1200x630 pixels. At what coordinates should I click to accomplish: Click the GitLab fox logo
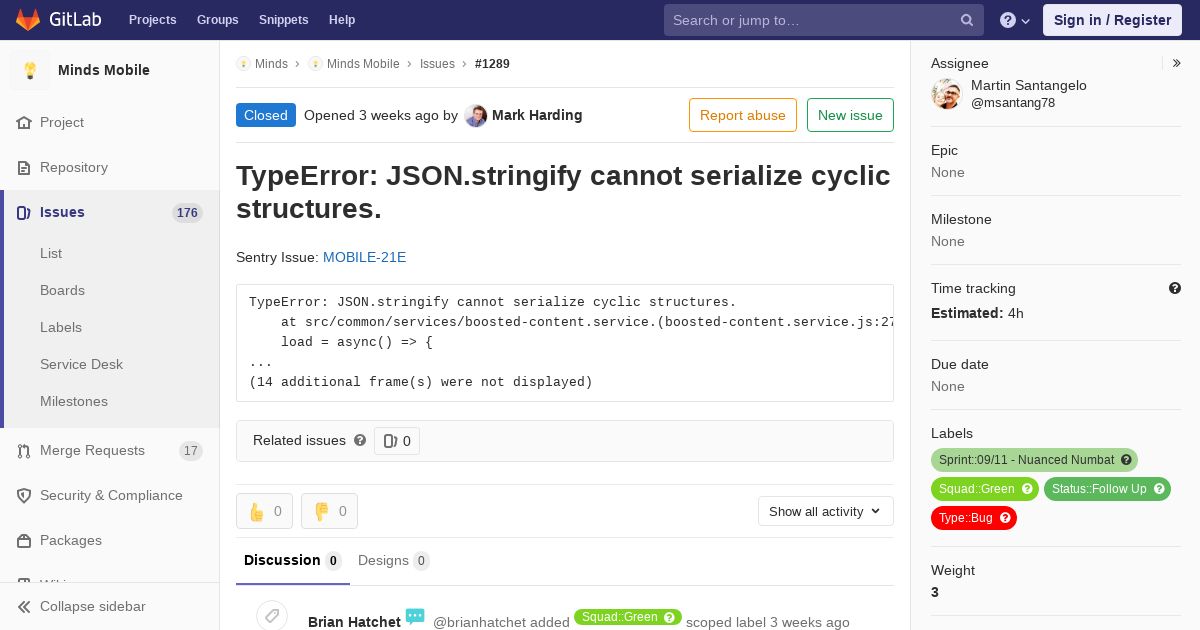tap(28, 19)
